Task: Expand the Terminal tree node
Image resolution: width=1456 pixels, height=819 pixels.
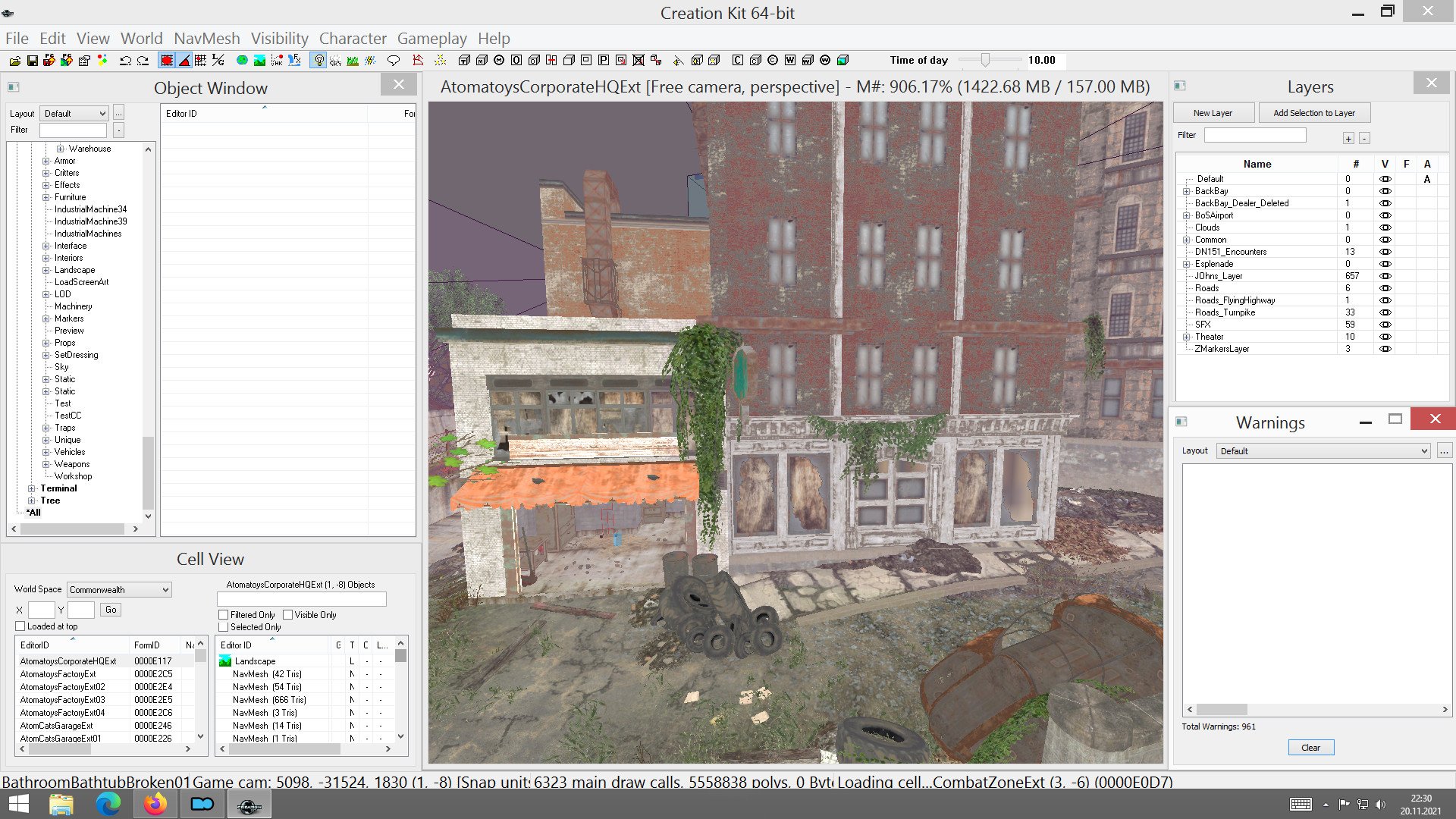Action: pos(32,488)
